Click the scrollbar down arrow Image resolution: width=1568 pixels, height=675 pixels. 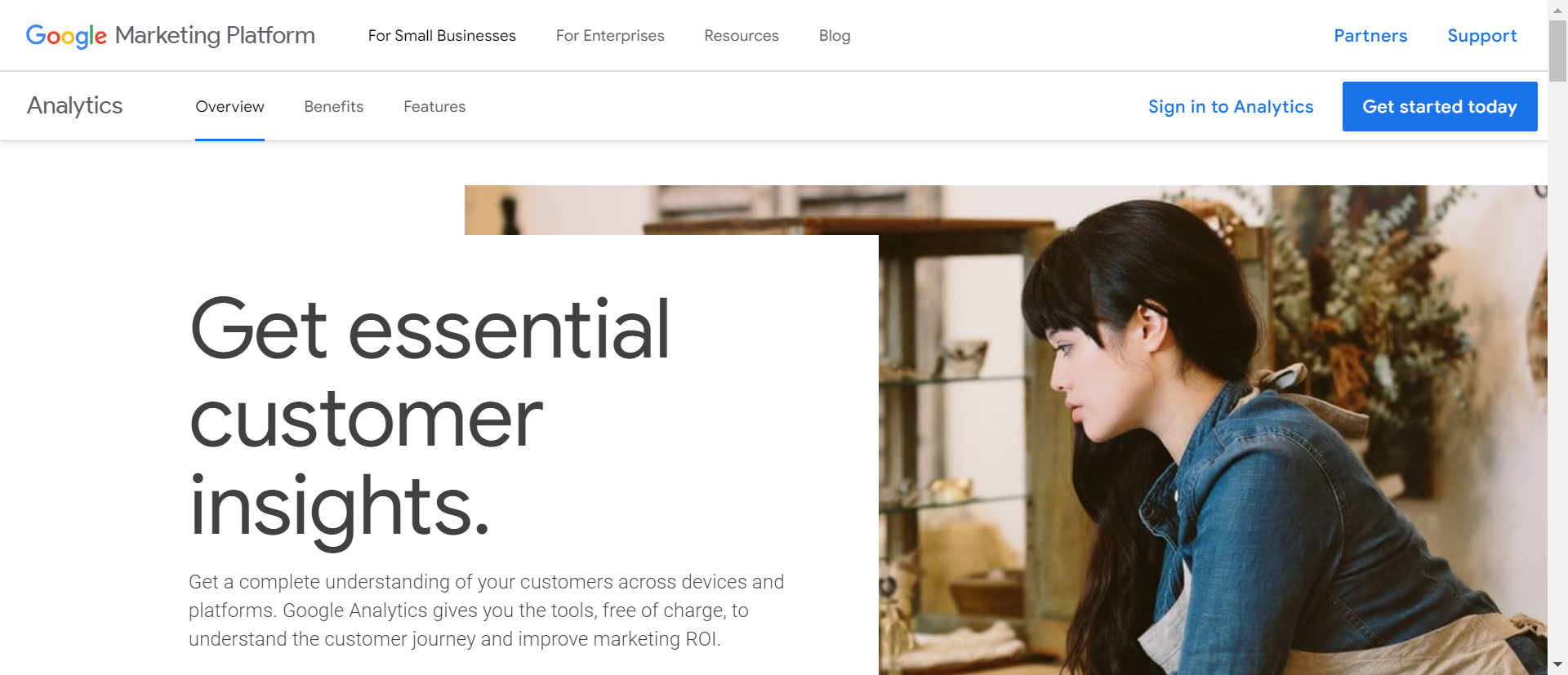1557,665
